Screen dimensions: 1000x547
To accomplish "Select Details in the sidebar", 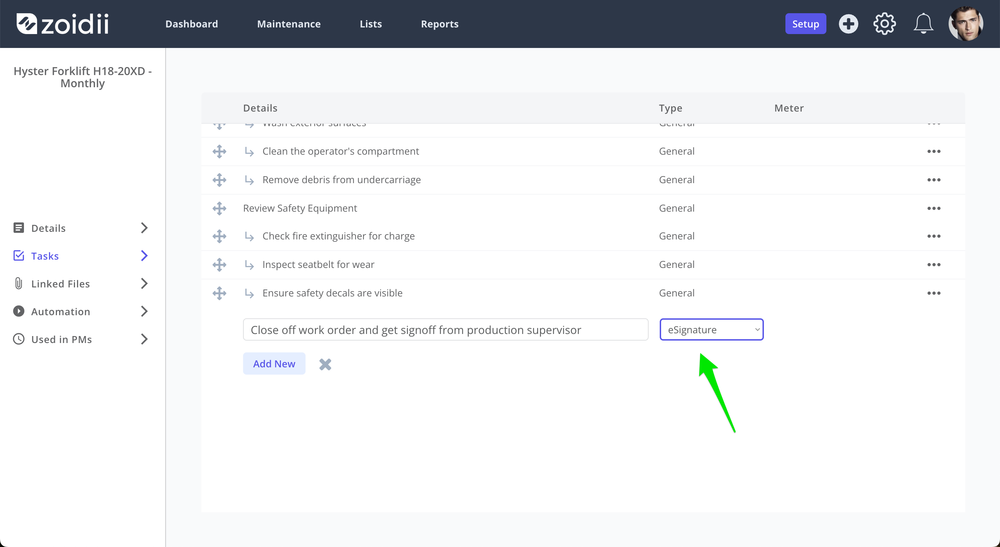I will [48, 228].
